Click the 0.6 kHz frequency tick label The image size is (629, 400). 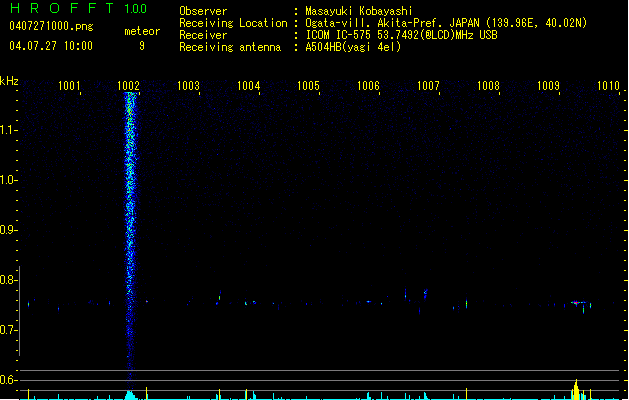8,380
